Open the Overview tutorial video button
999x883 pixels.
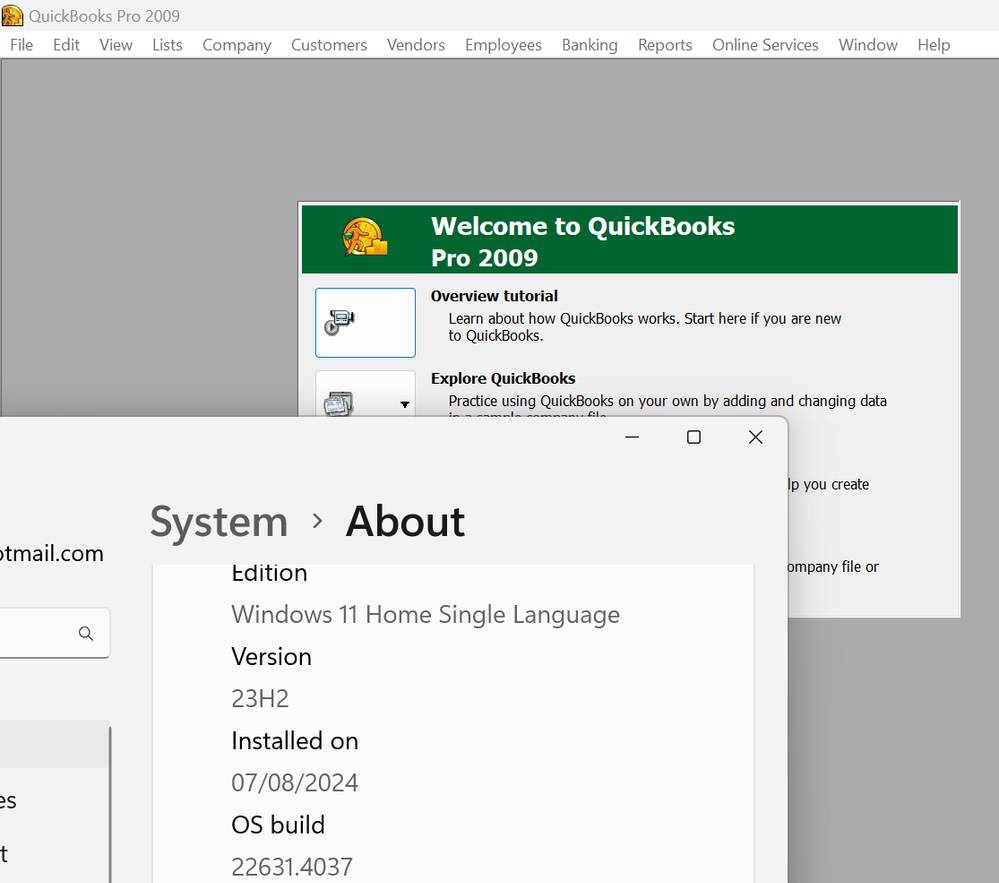(365, 322)
